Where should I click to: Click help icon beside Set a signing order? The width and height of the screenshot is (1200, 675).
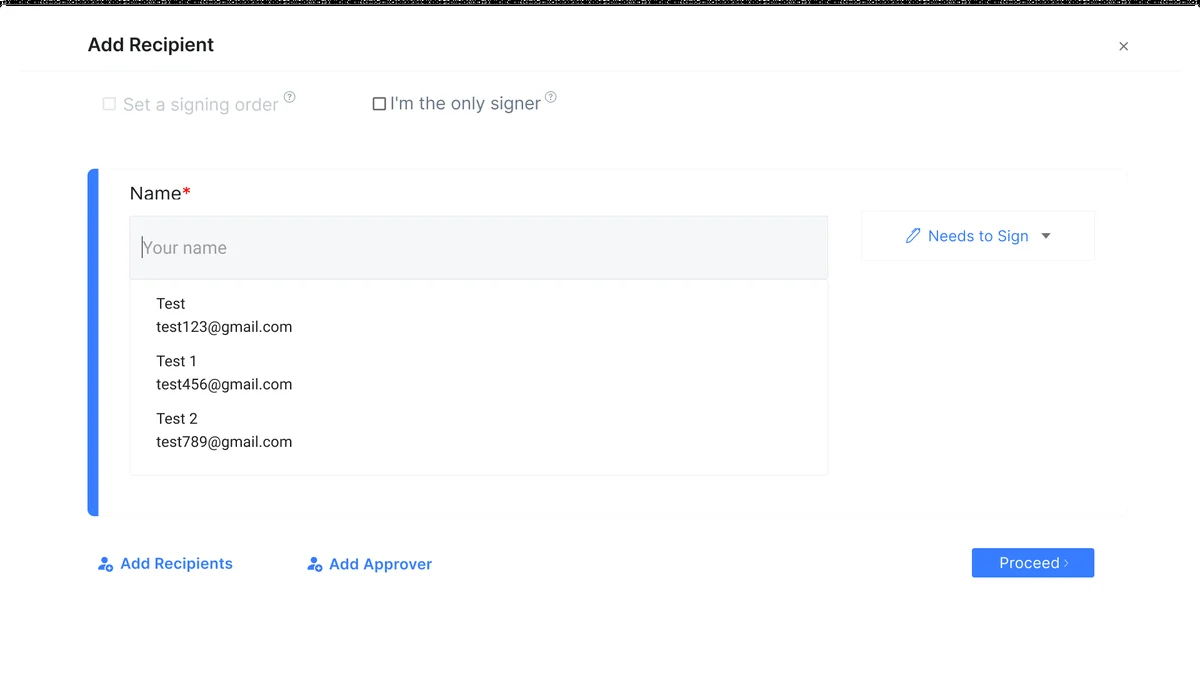(290, 97)
